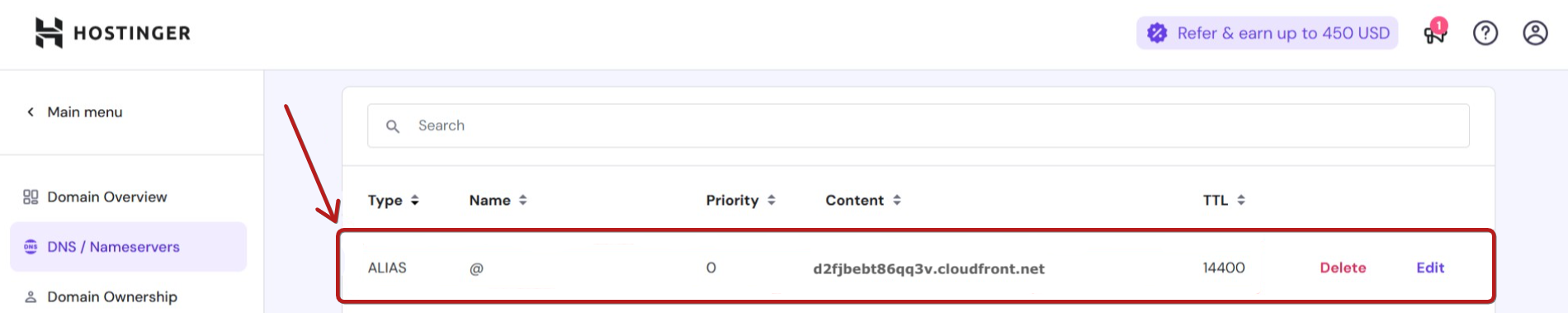Viewport: 1568px width, 313px height.
Task: Delete the ALIAS DNS record
Action: coord(1343,268)
